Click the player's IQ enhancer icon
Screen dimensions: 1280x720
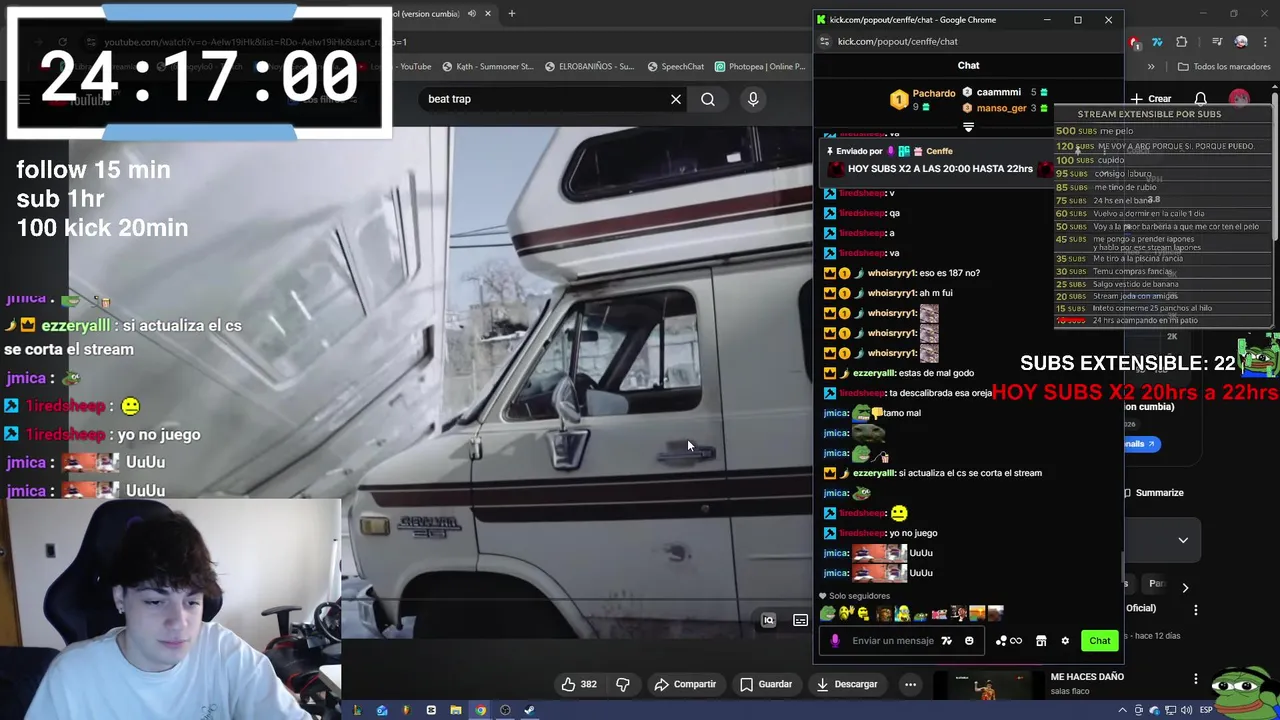768,620
